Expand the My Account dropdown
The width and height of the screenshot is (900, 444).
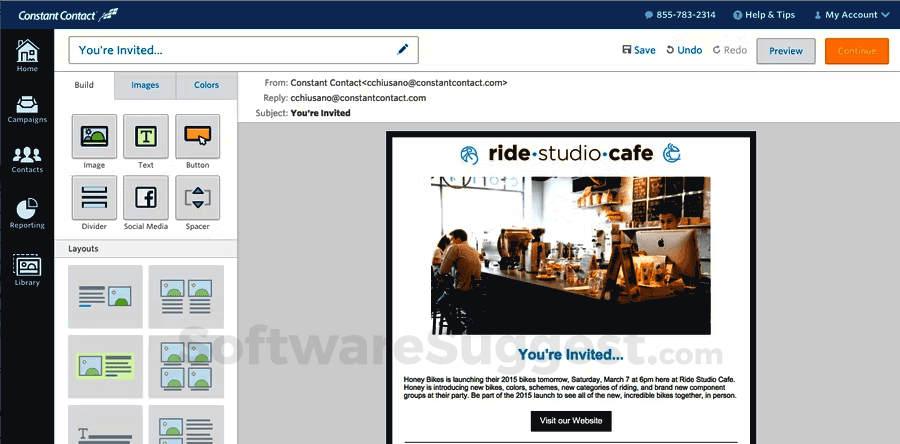tap(852, 15)
